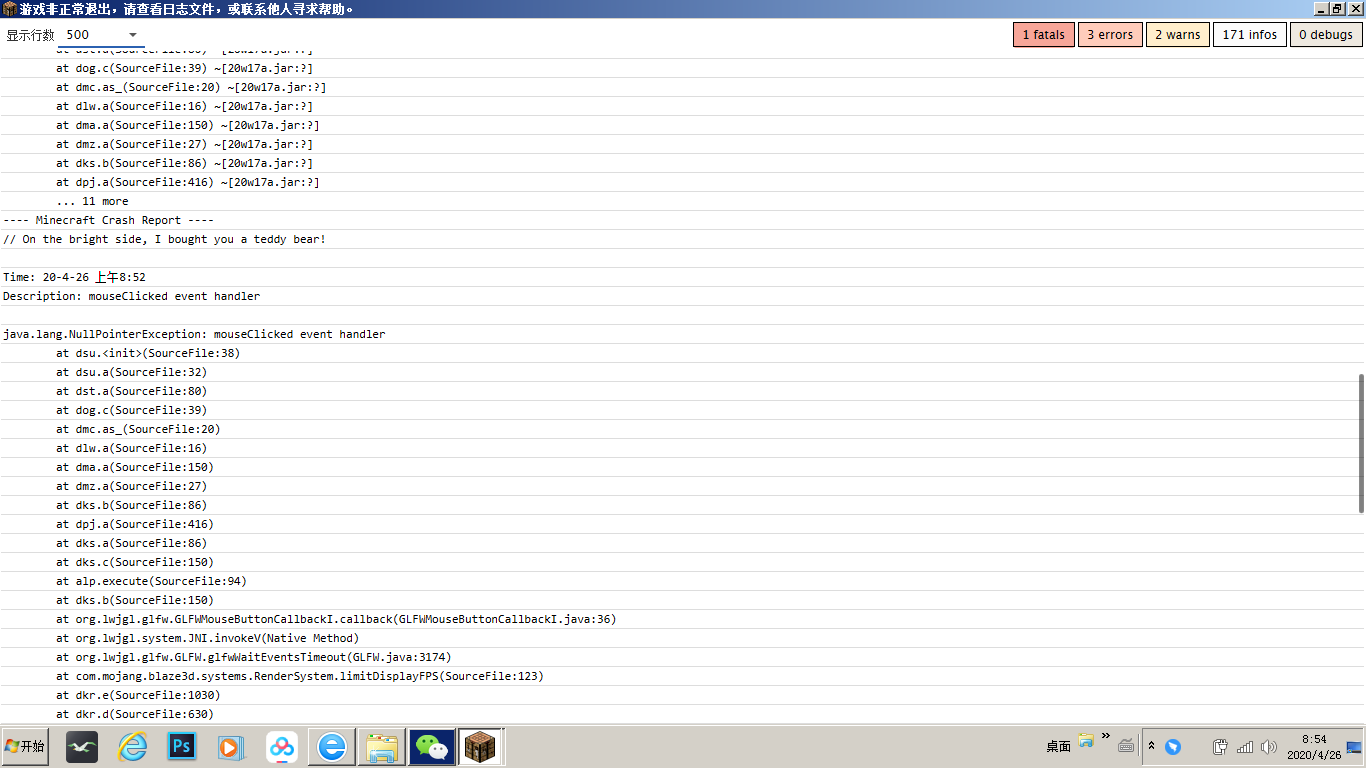Open the power tray icon
Viewport: 1366px width, 768px height.
click(x=1221, y=747)
